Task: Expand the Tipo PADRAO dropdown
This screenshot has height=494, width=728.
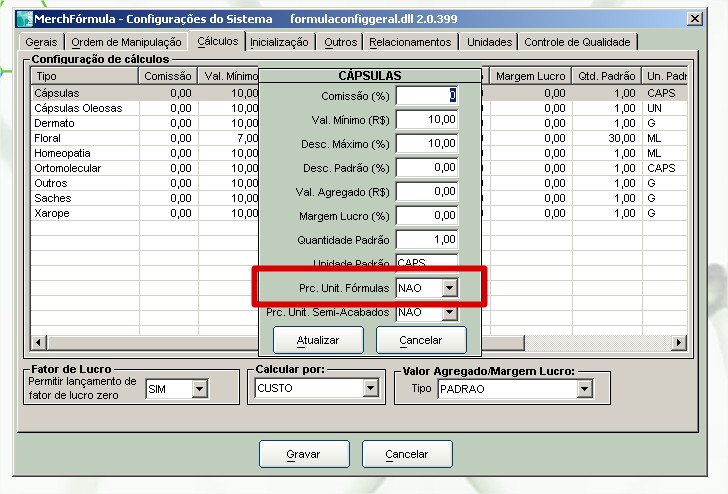Action: [584, 388]
